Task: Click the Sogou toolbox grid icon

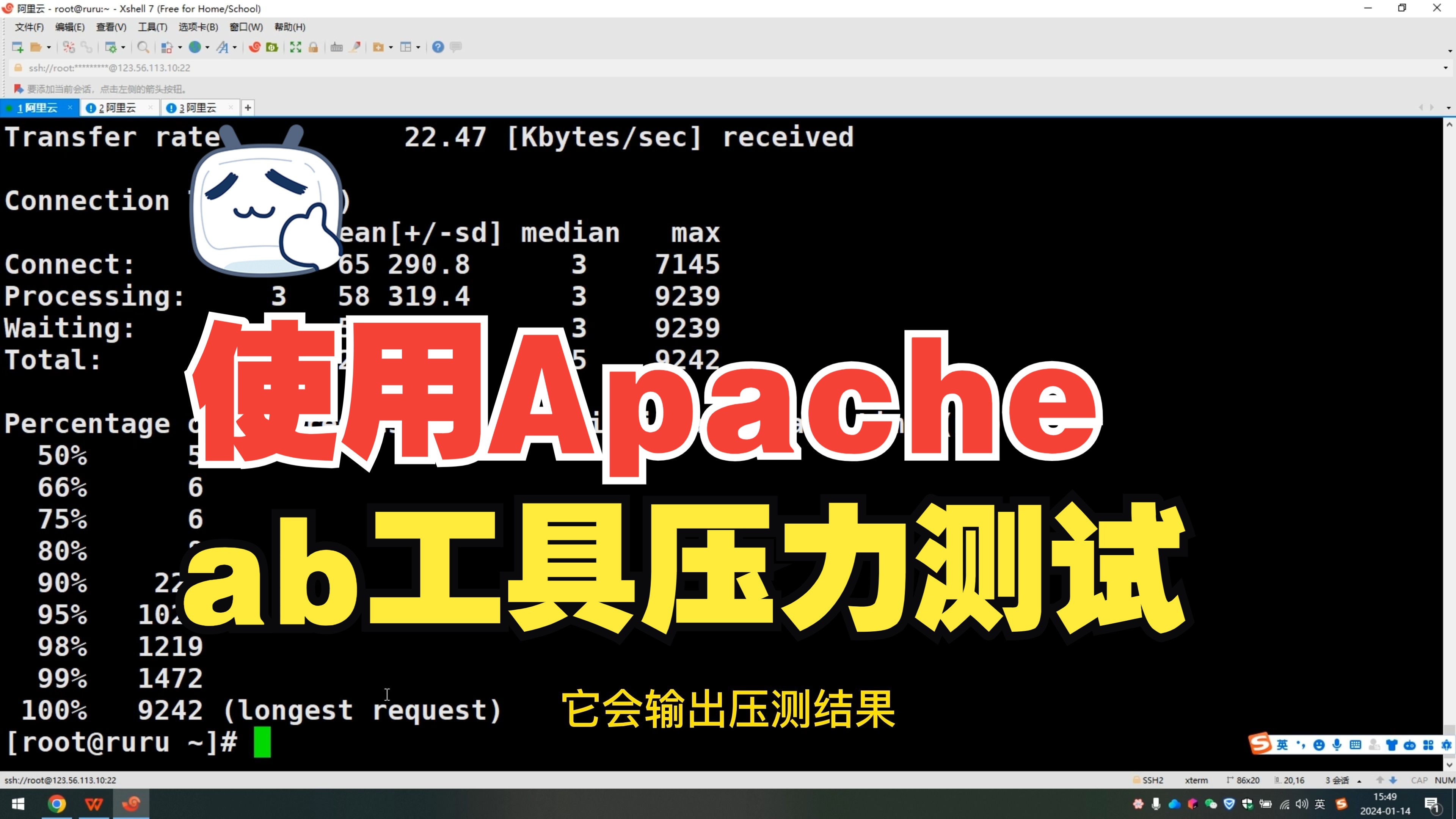Action: point(1428,745)
